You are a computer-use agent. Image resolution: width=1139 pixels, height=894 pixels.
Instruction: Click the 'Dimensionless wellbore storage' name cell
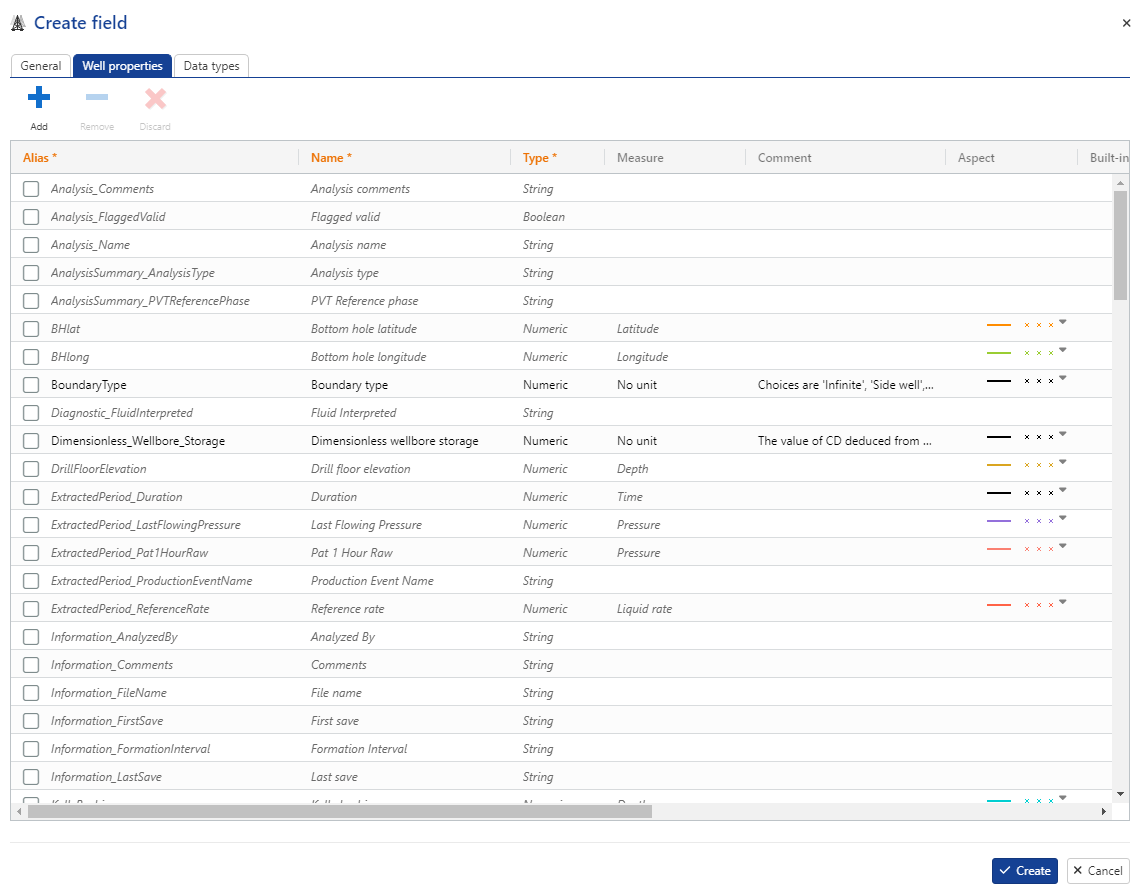click(x=394, y=441)
